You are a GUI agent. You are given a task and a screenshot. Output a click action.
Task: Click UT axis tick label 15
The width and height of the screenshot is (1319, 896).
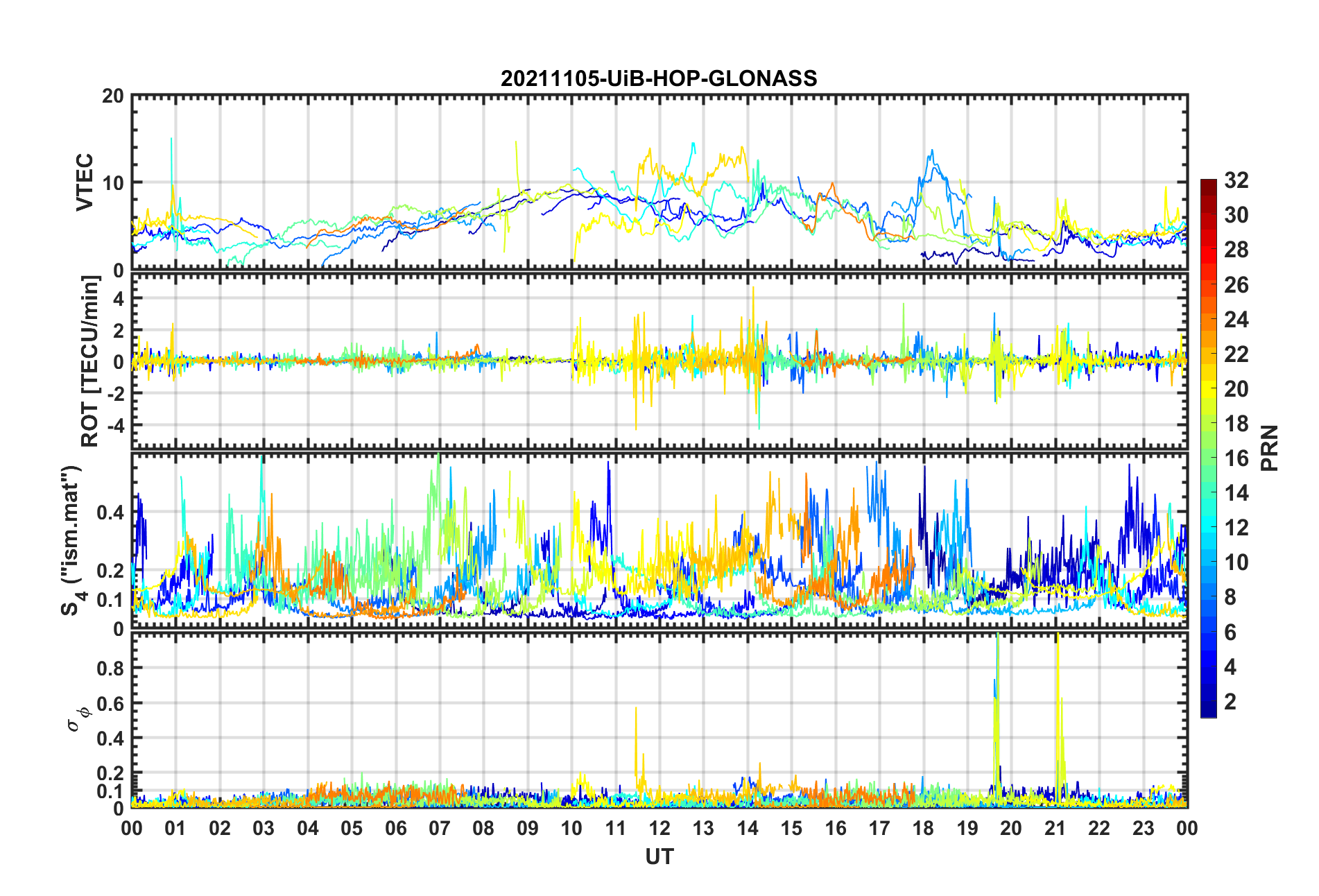pyautogui.click(x=791, y=828)
